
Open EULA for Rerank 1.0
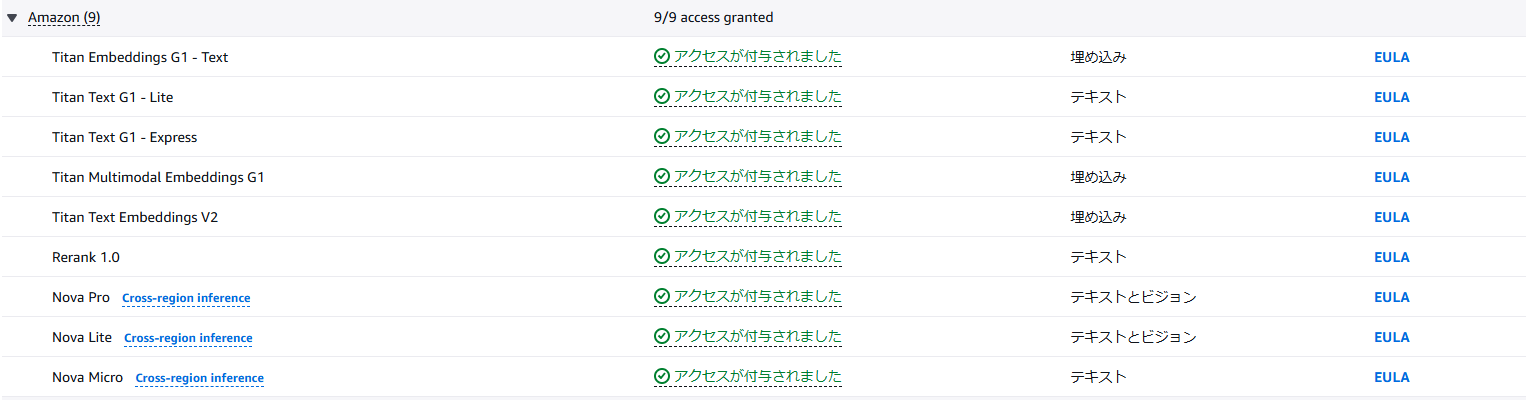(1391, 257)
